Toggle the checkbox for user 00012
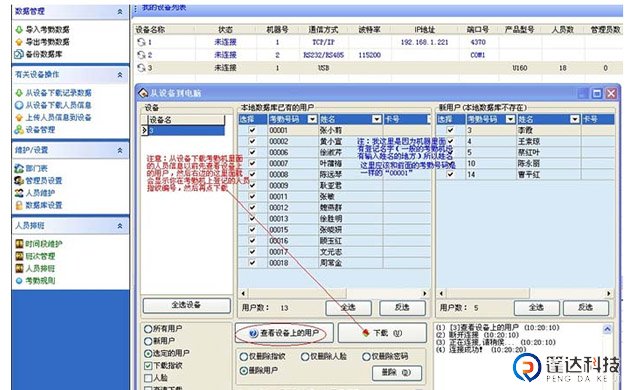Screen dimensions: 629x390 click(252, 207)
